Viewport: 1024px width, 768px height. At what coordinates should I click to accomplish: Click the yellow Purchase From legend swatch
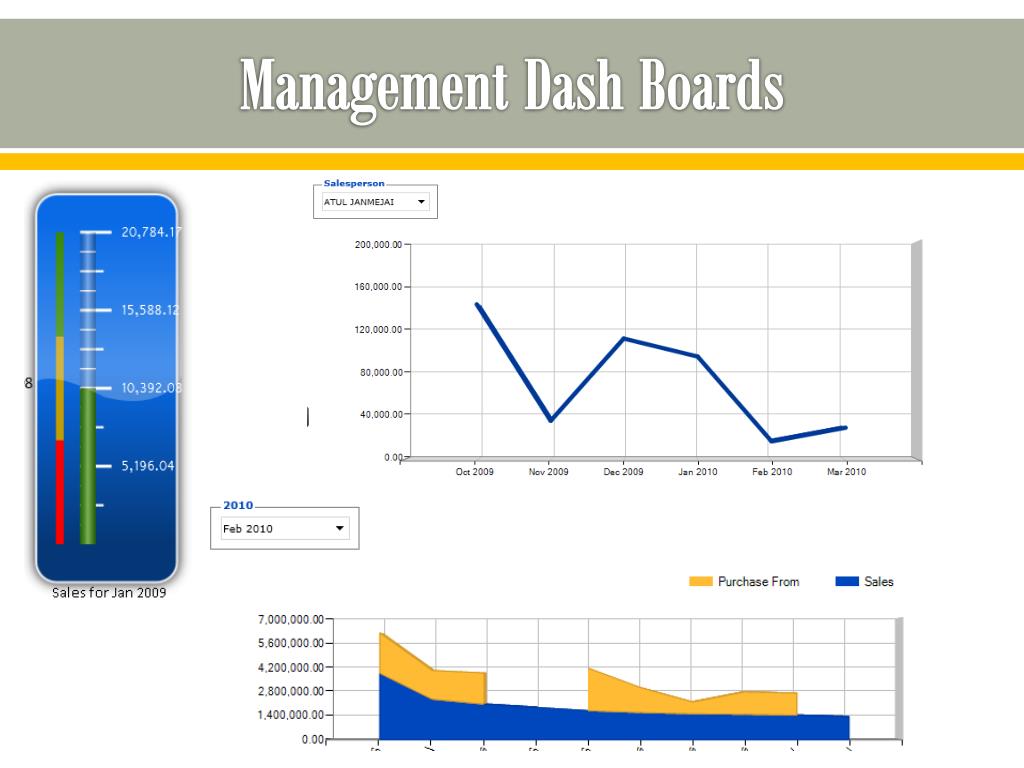point(701,581)
